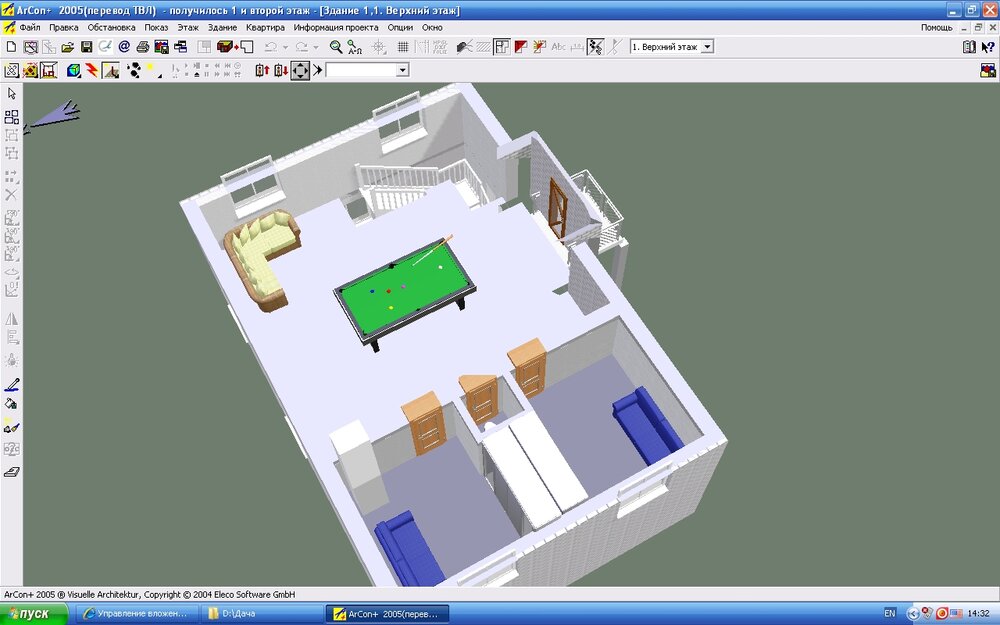Open the undo history dropdown arrow

point(285,47)
